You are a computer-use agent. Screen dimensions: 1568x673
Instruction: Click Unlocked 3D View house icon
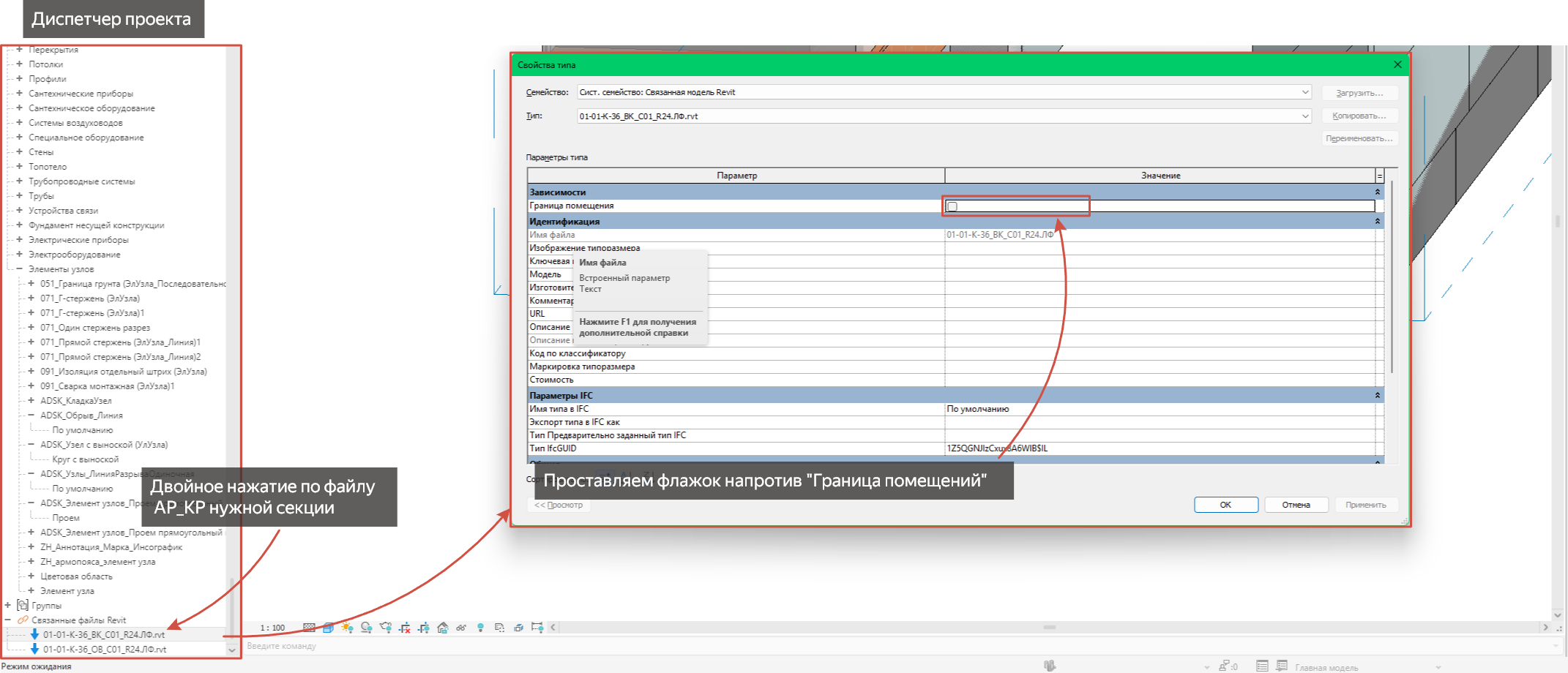coord(443,628)
